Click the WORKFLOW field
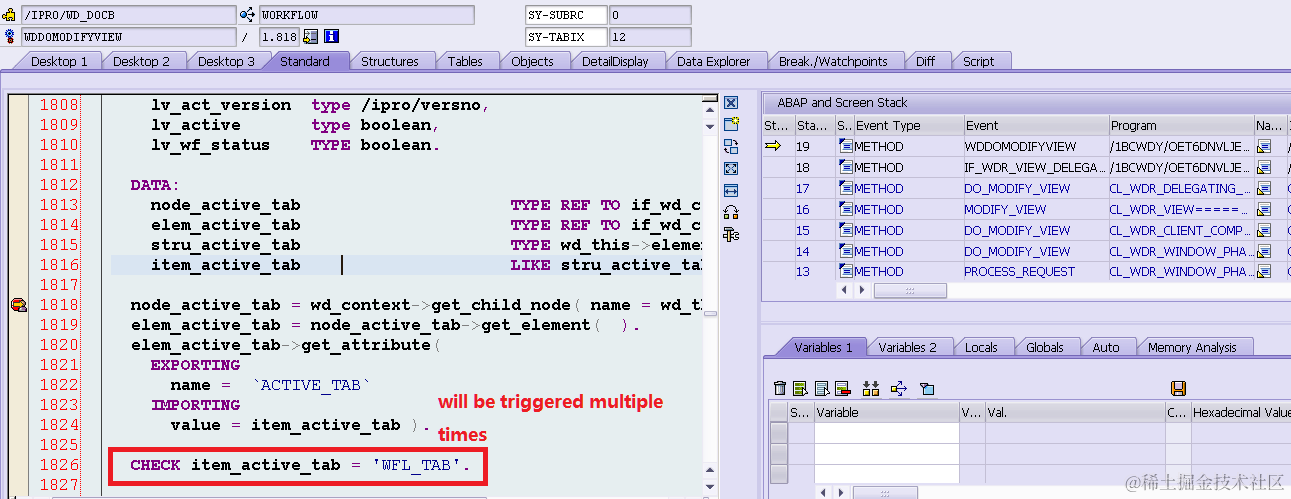 tap(366, 15)
